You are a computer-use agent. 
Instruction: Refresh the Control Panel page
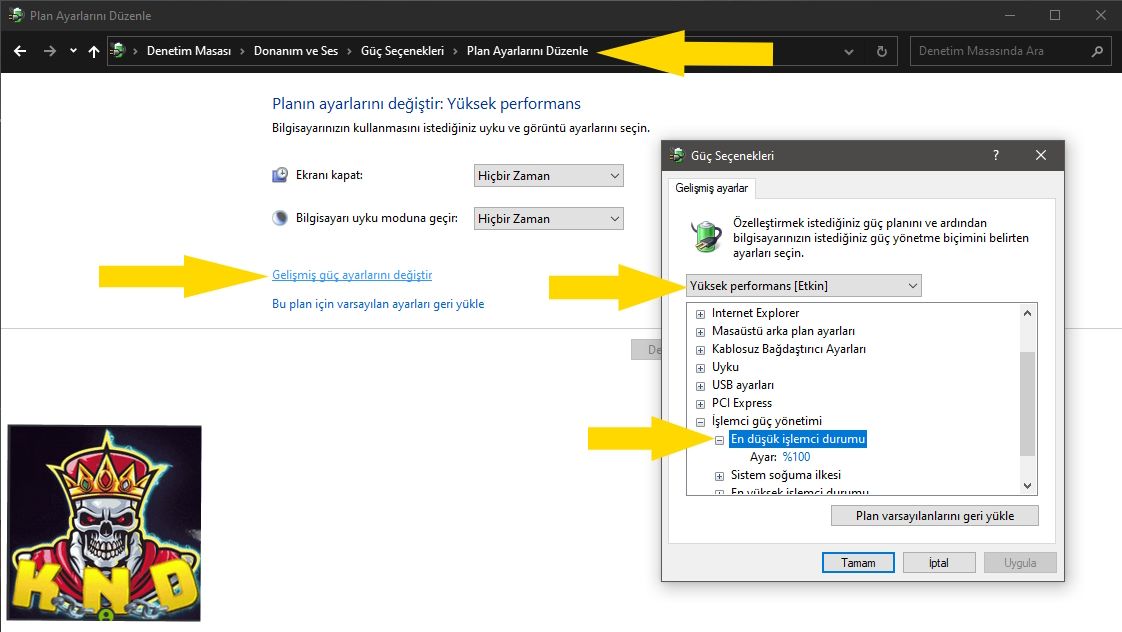point(882,52)
